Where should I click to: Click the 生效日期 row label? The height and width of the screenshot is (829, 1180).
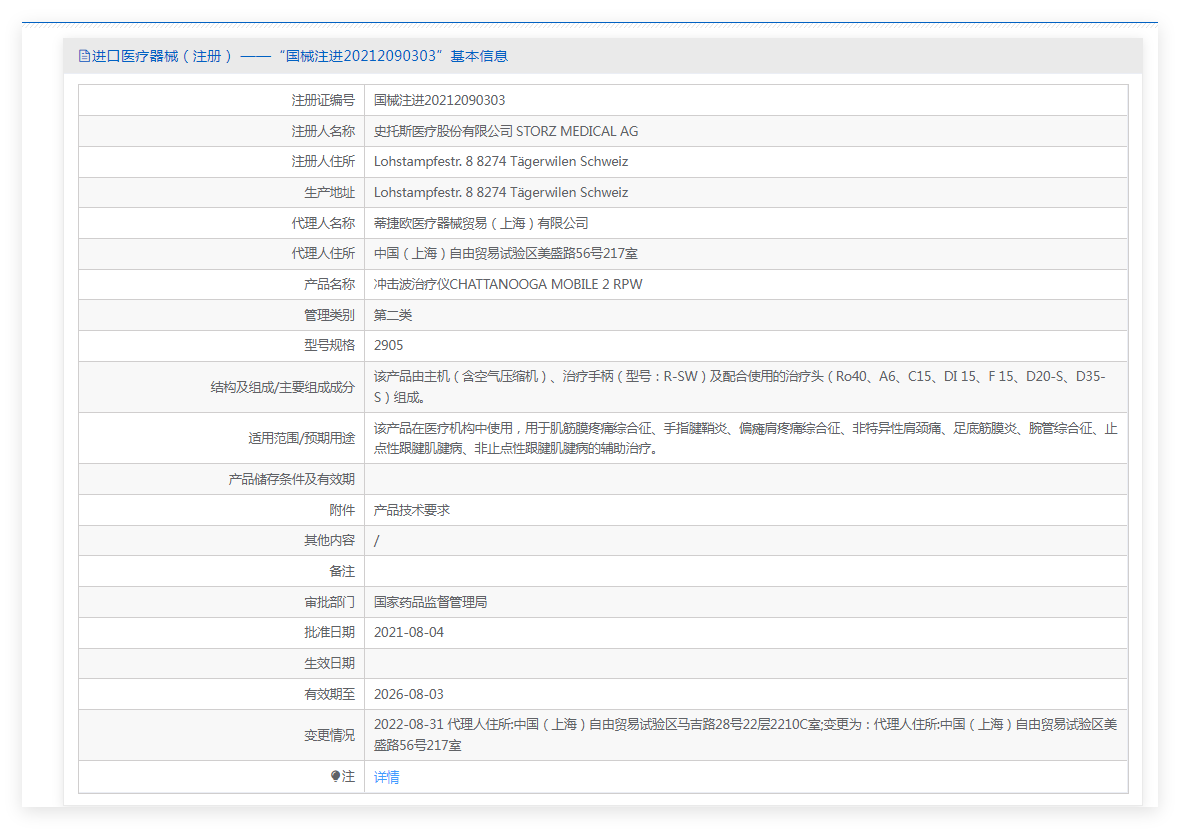[x=329, y=664]
